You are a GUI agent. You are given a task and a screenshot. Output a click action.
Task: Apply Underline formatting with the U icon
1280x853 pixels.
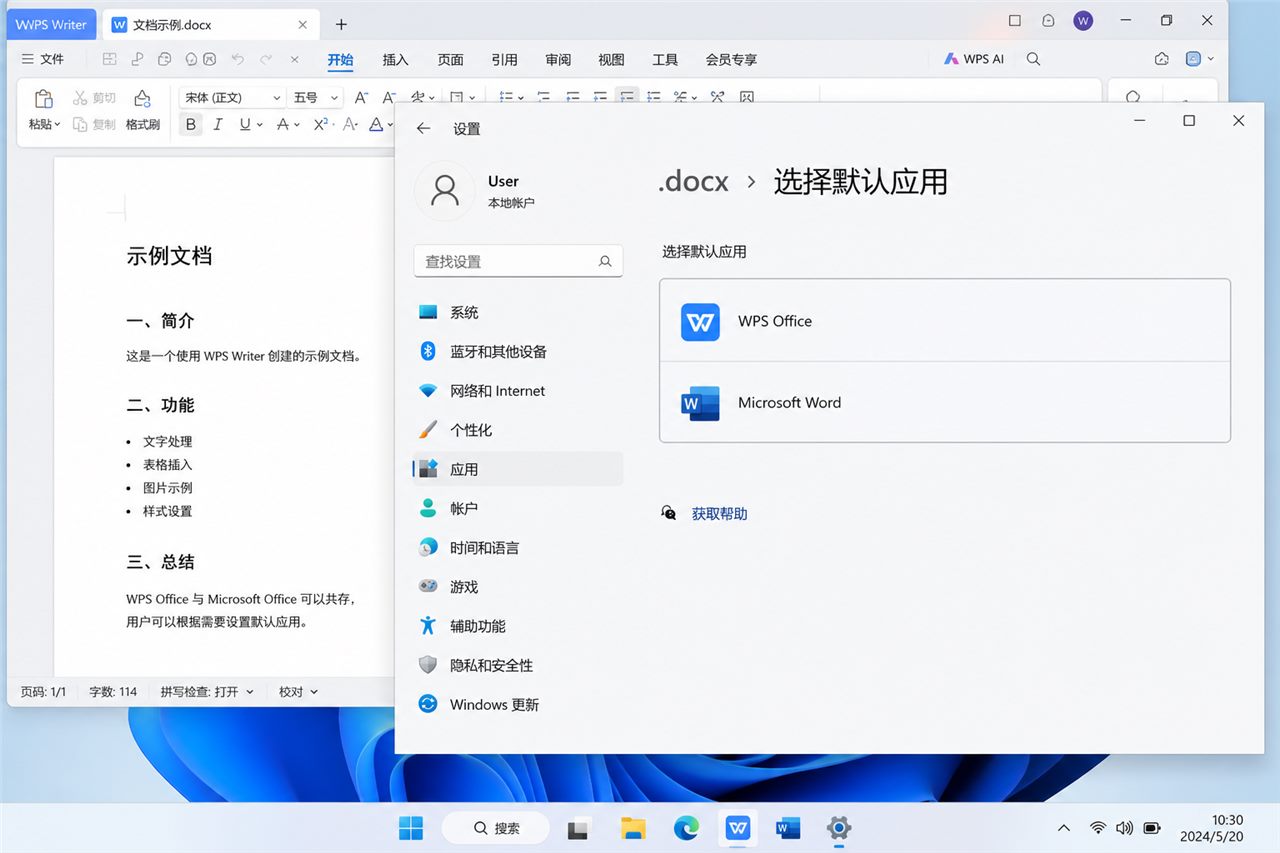(244, 124)
